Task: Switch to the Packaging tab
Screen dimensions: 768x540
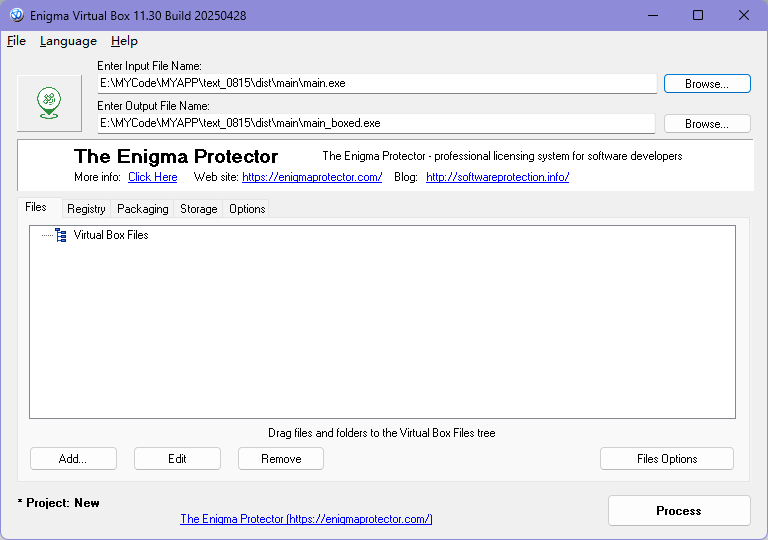Action: point(143,209)
